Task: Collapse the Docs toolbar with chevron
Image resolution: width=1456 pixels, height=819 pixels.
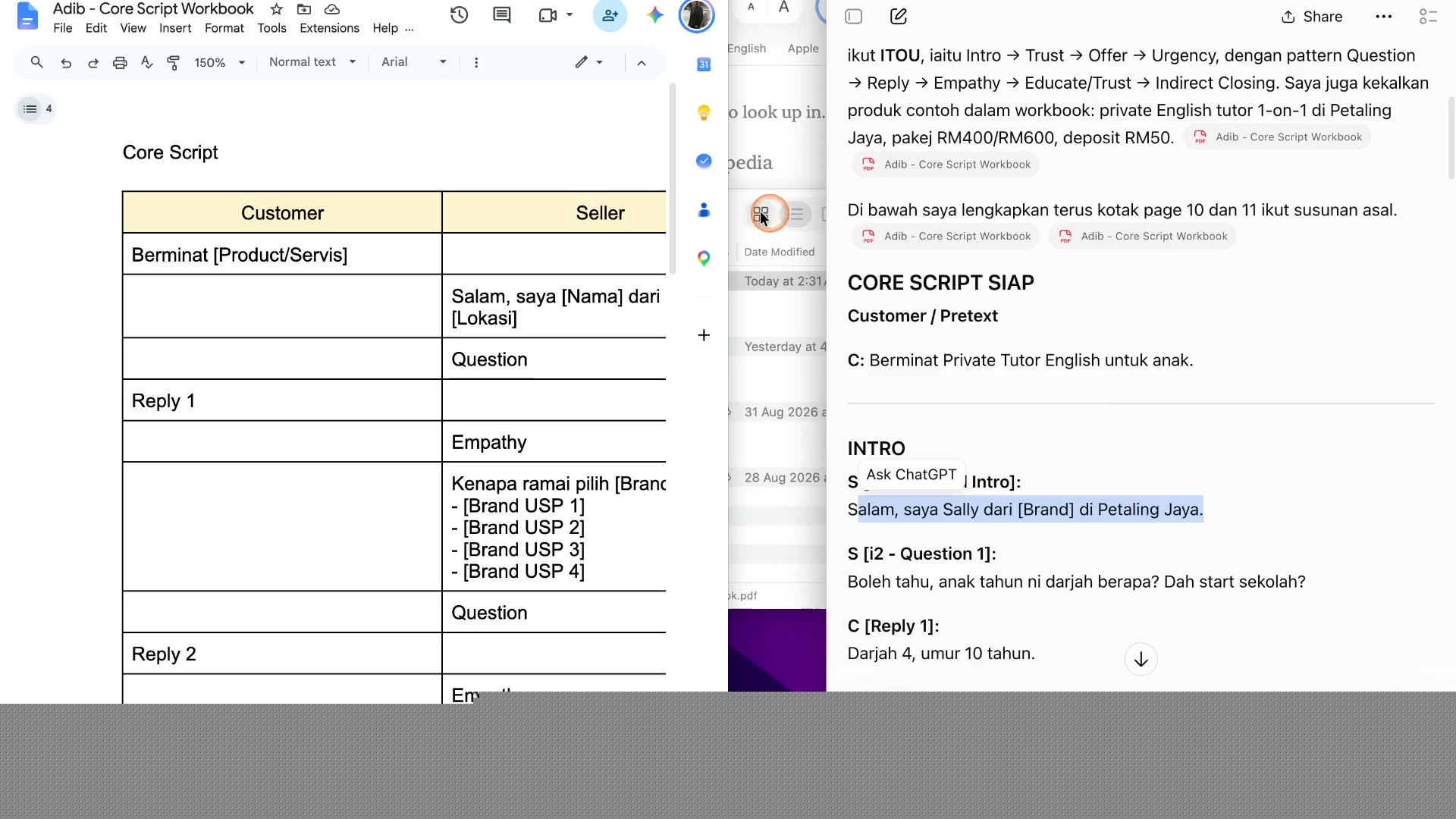Action: [x=642, y=63]
